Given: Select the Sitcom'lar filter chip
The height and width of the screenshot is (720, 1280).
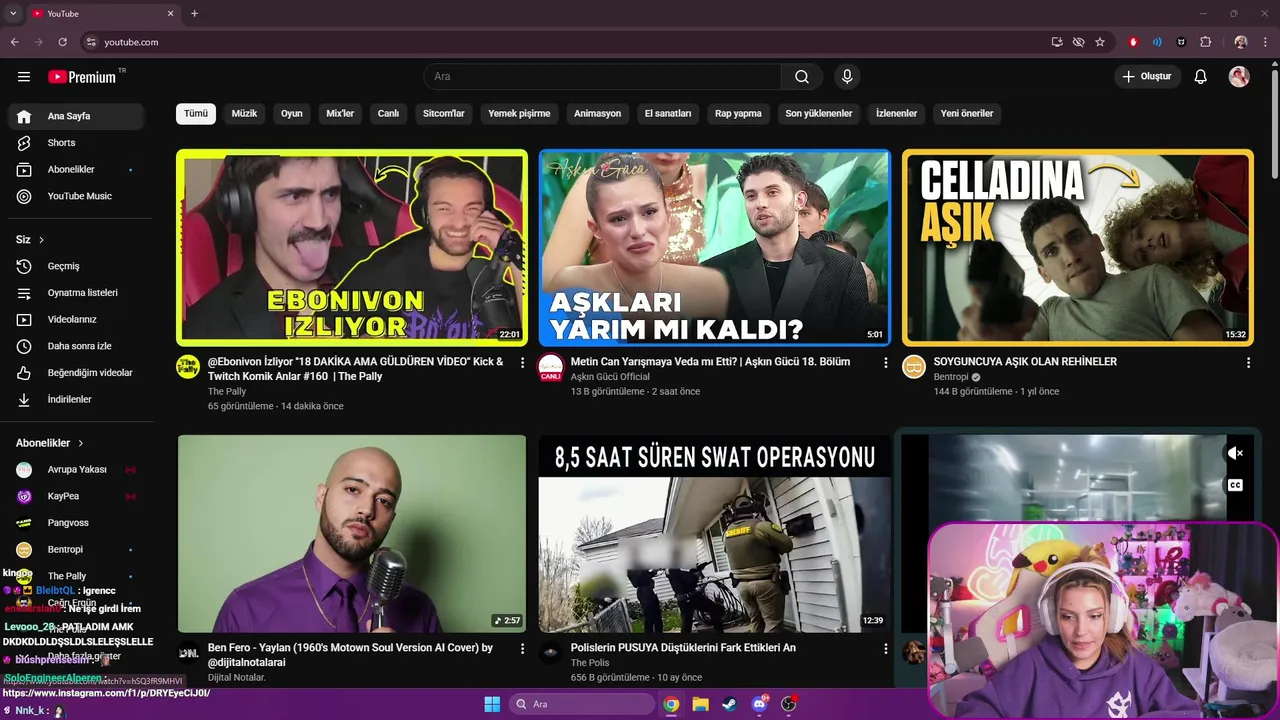Looking at the screenshot, I should tap(444, 114).
